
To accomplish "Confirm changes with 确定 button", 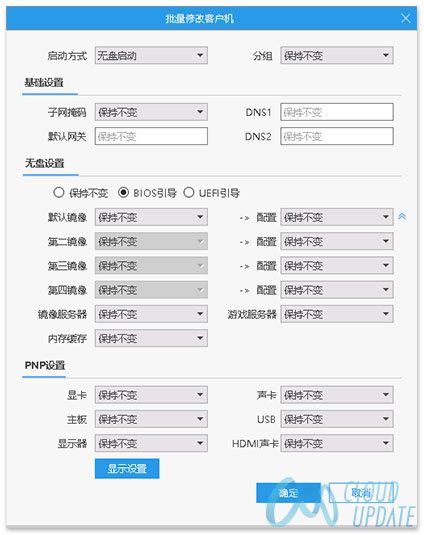I will 288,493.
